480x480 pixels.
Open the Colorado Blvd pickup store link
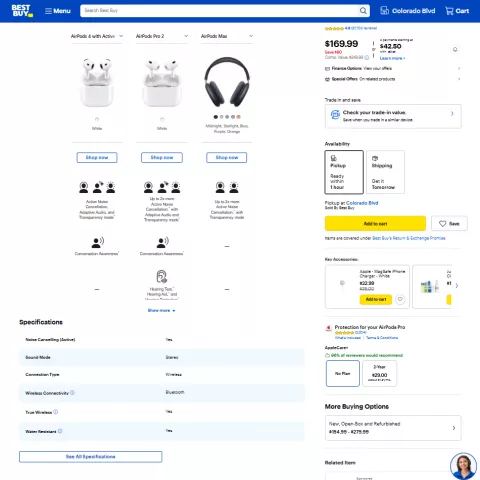click(362, 203)
